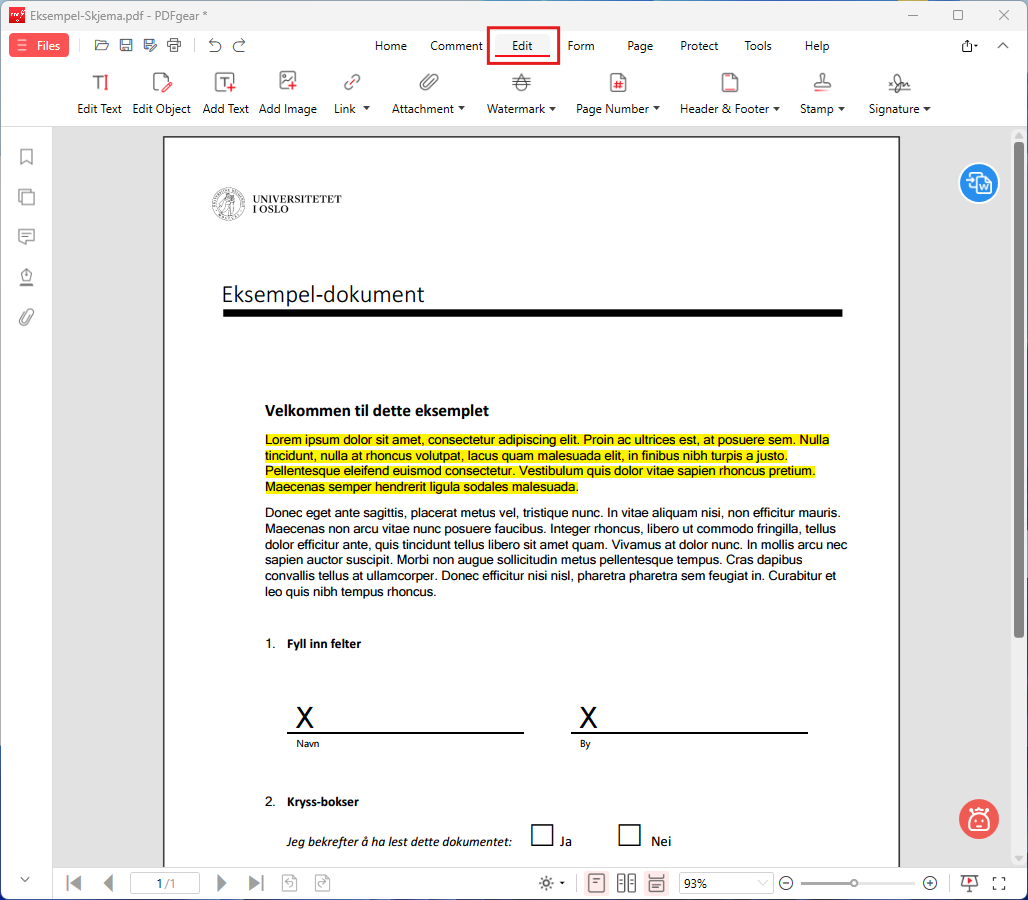
Task: Tick the "Ja" checkbox in the document
Action: 542,835
